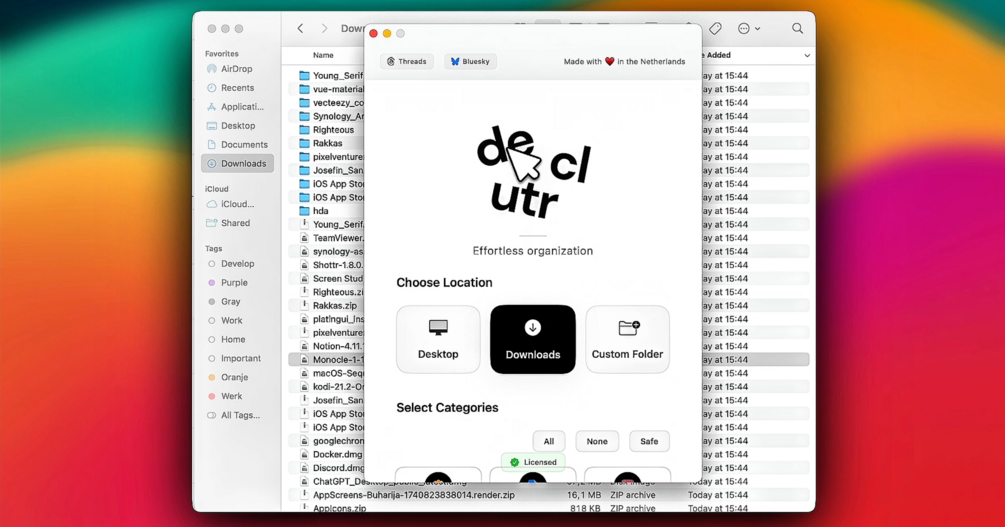Open Shared in the Finder sidebar
This screenshot has height=527, width=1005.
[237, 223]
